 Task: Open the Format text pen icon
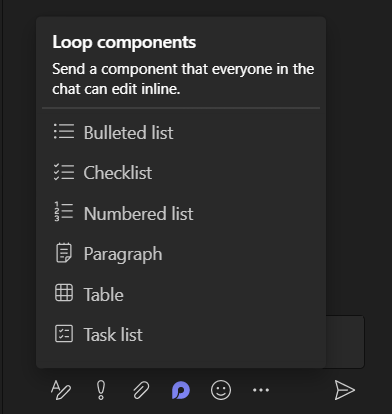tap(61, 390)
